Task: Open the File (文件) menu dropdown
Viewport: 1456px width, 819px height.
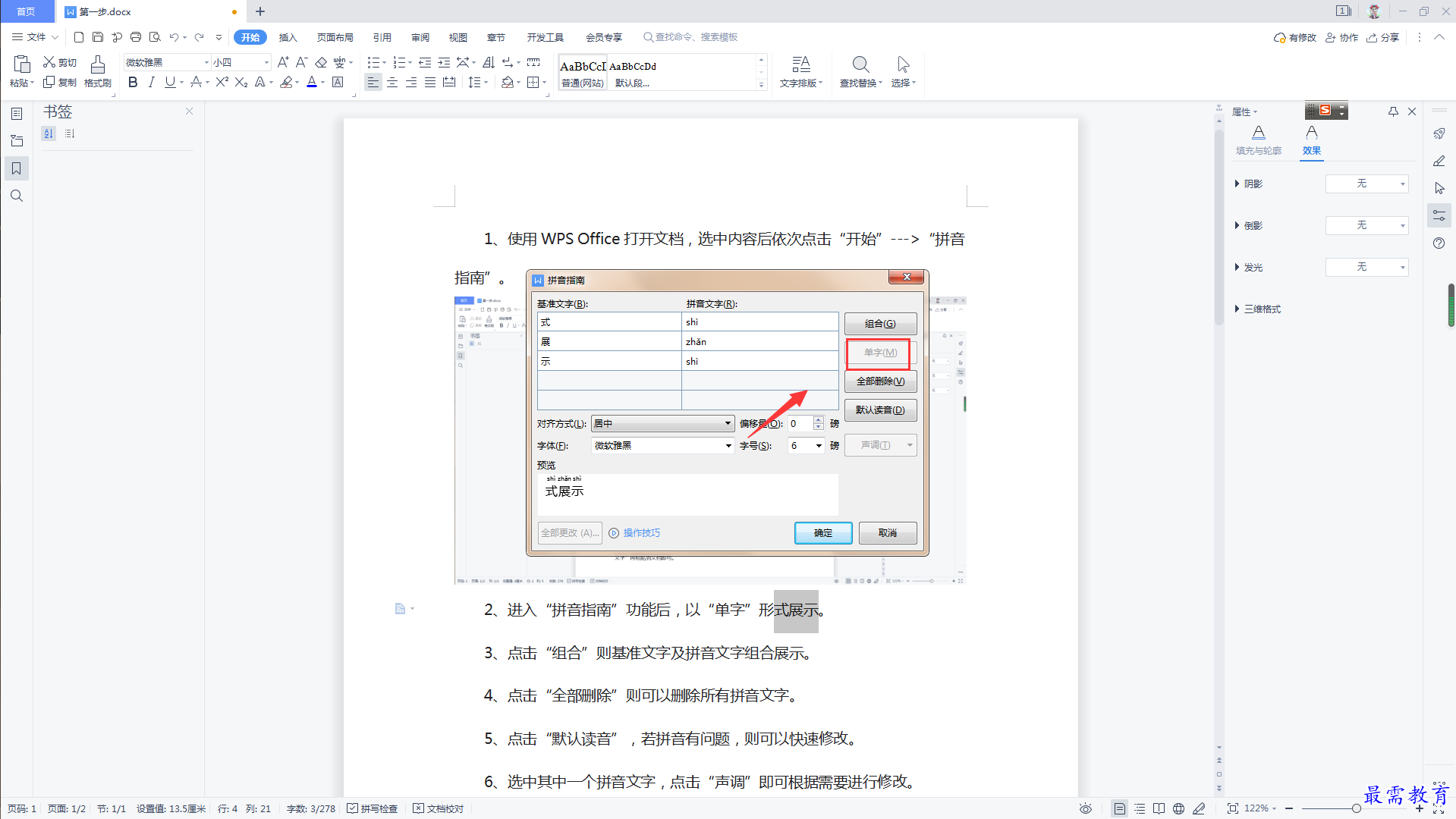Action: (36, 37)
